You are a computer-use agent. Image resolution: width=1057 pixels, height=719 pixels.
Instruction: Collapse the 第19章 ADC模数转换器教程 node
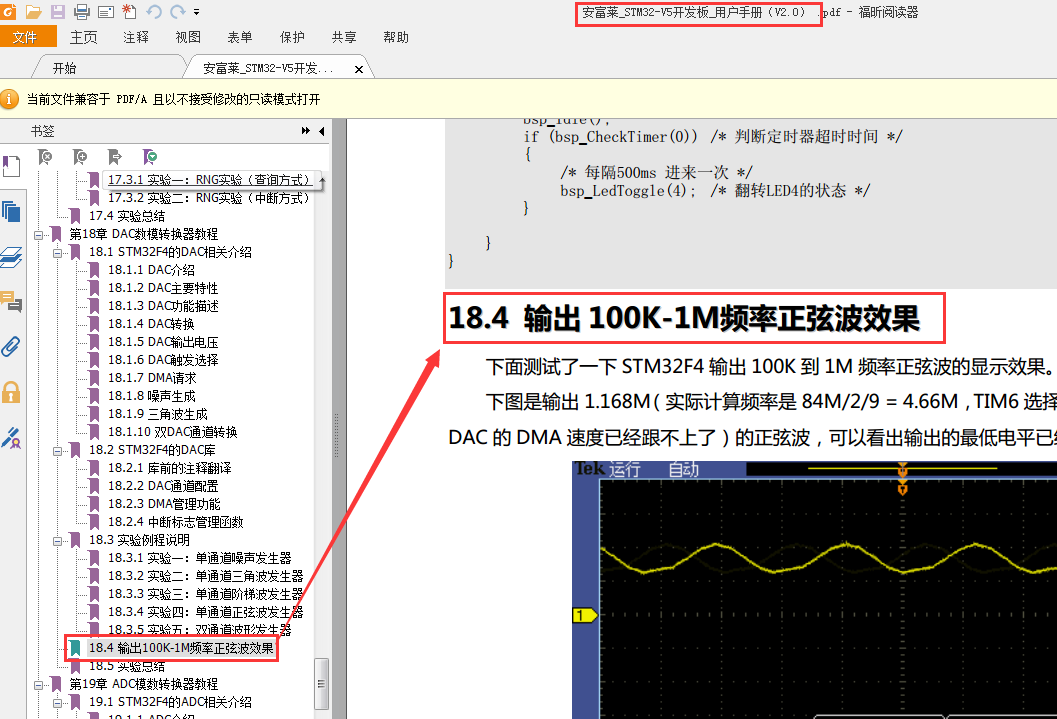[38, 685]
